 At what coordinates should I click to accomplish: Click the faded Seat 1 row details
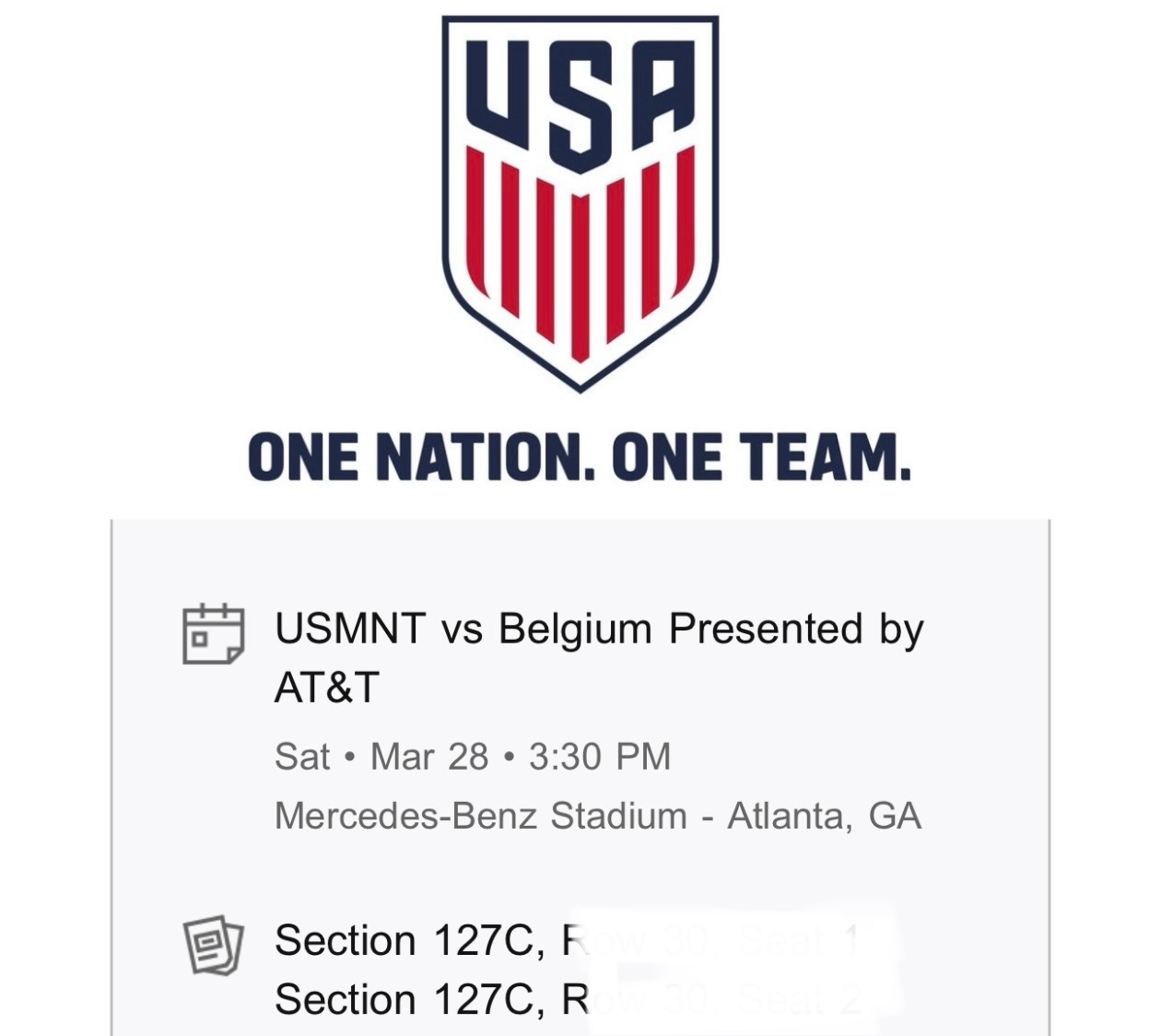(728, 941)
